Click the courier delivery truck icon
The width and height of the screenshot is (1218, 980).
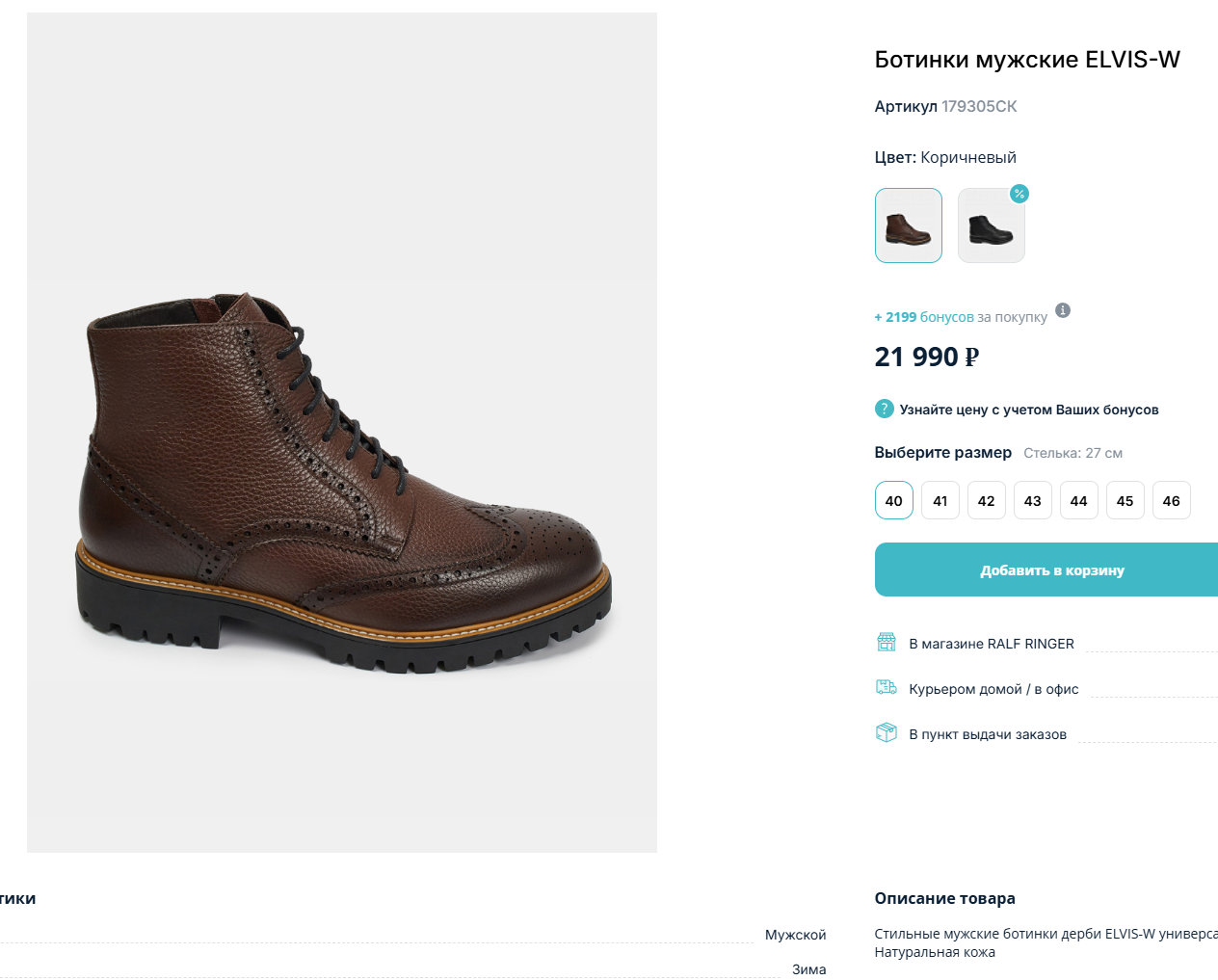click(x=886, y=687)
